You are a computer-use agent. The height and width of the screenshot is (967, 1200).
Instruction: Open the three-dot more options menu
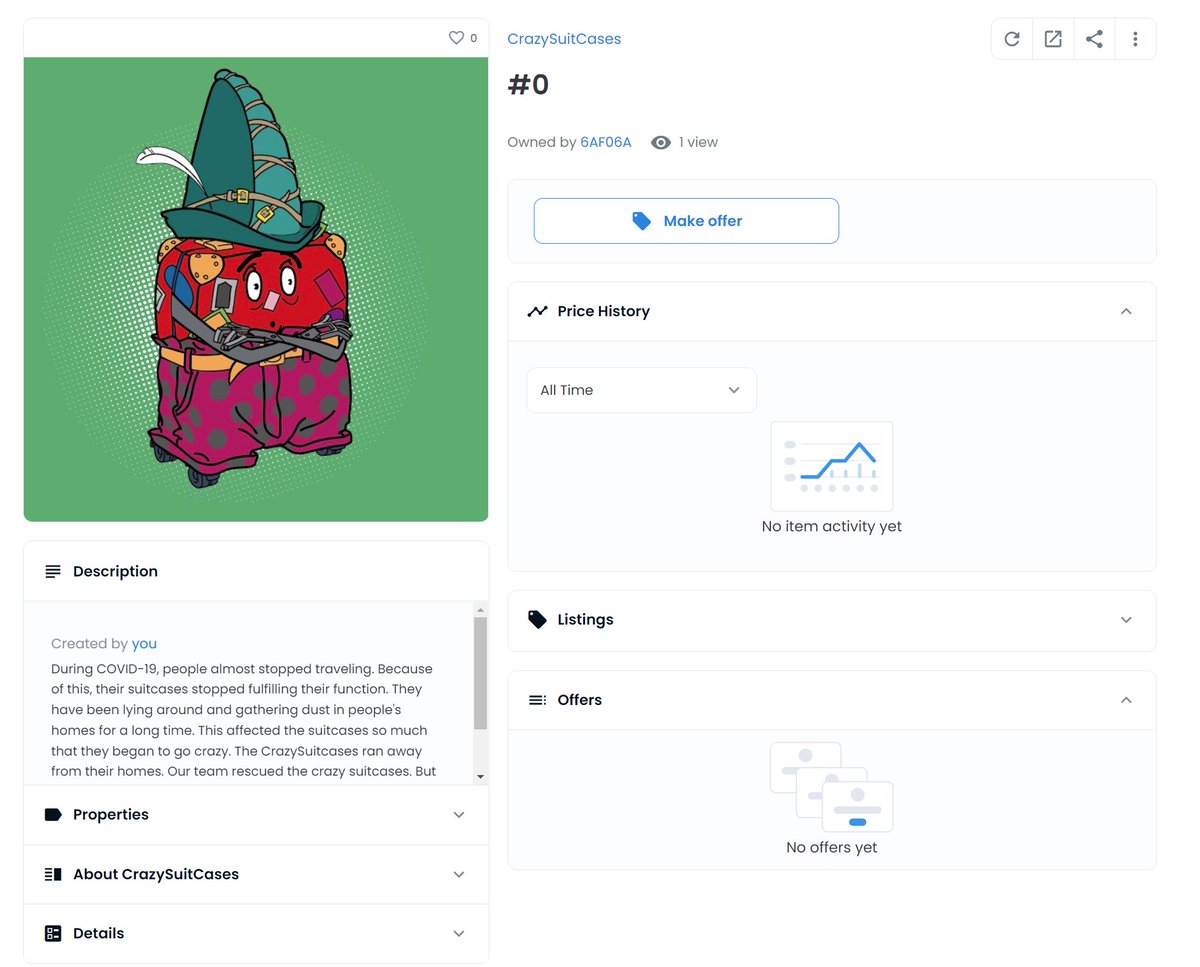click(1135, 39)
